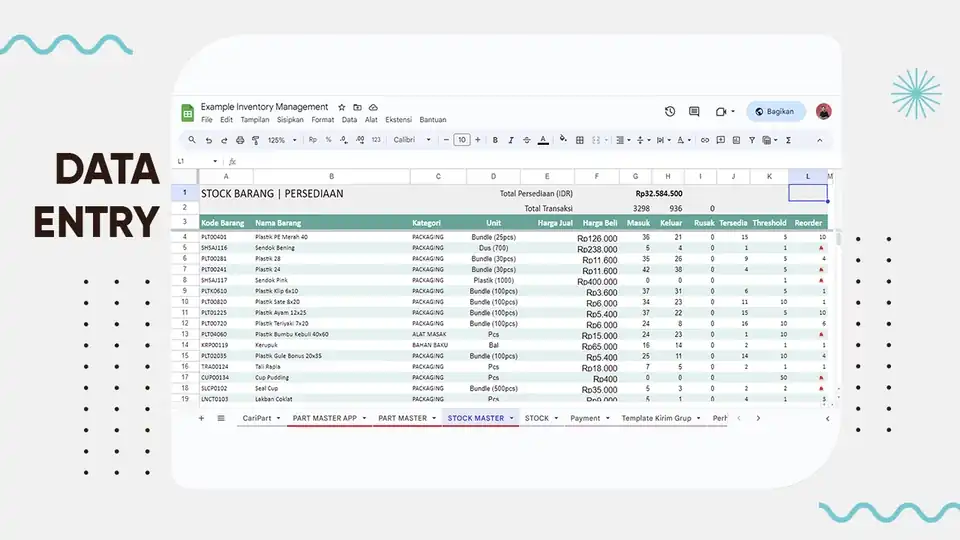Click the font size input field
This screenshot has width=960, height=540.
click(462, 140)
